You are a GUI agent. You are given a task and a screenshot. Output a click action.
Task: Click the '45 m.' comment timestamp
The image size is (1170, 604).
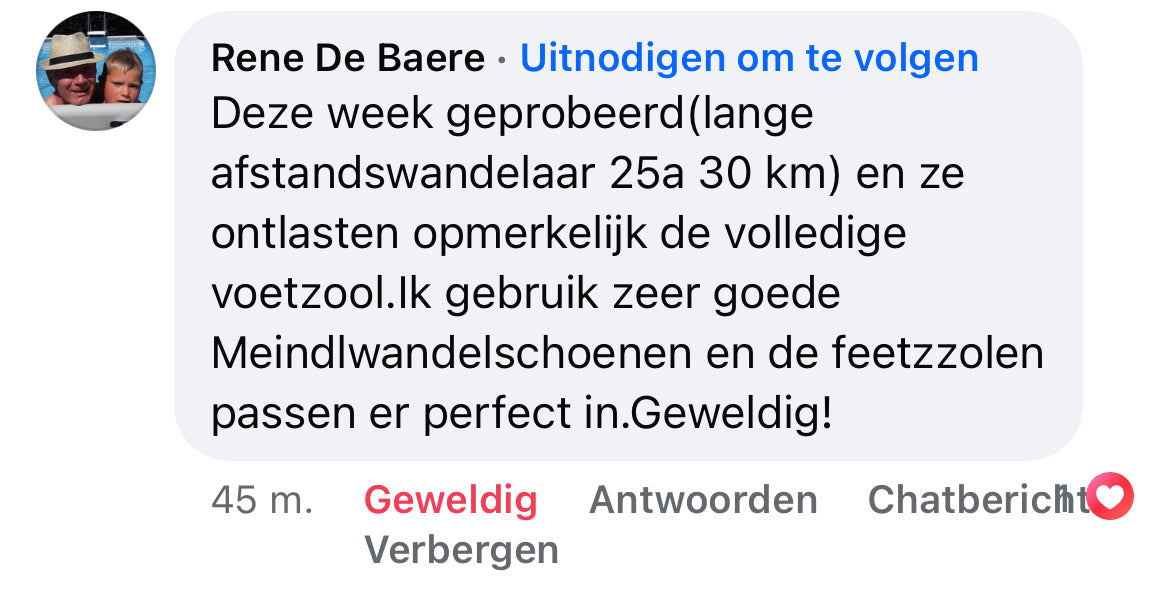point(262,499)
